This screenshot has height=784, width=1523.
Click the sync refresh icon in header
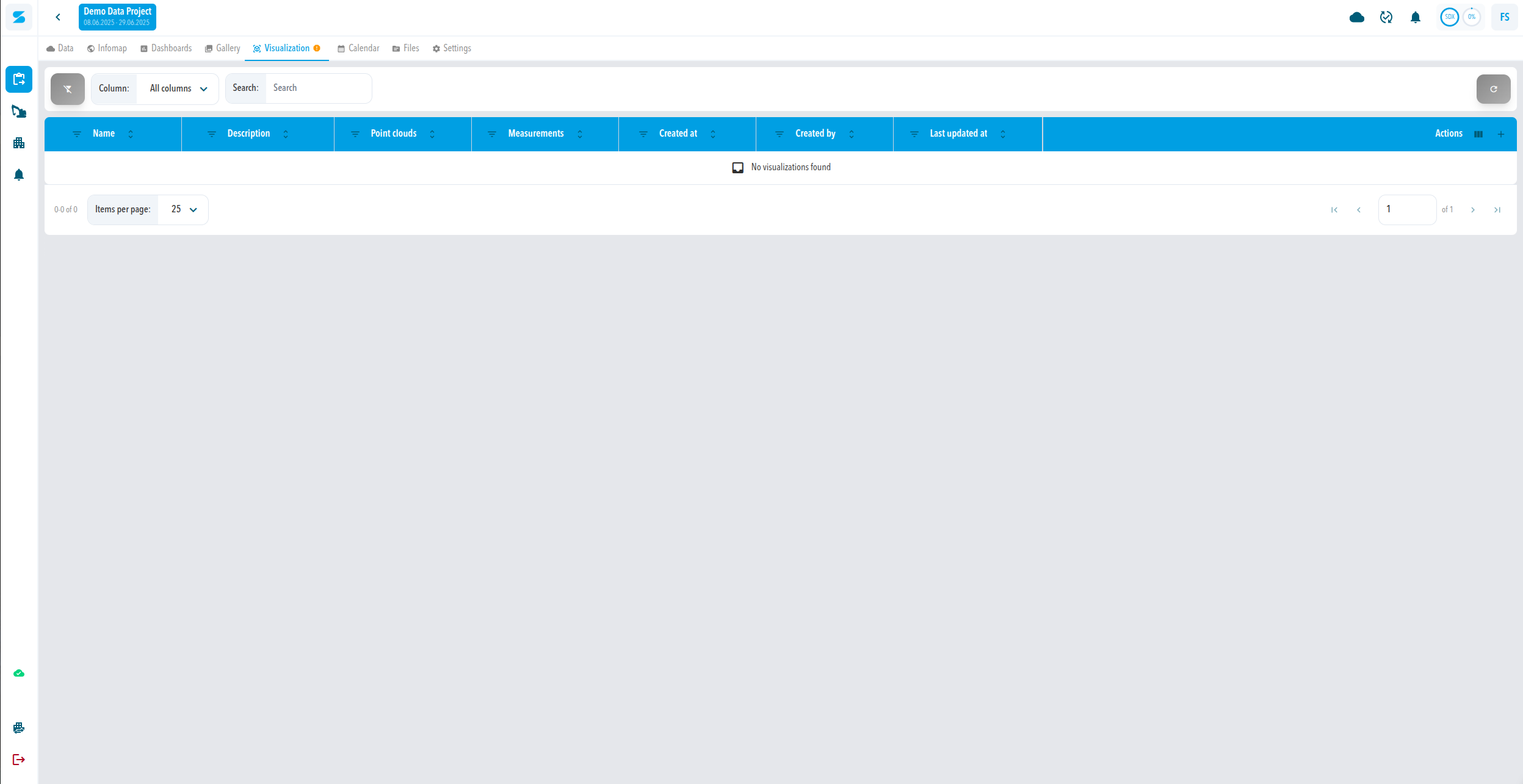(1386, 17)
